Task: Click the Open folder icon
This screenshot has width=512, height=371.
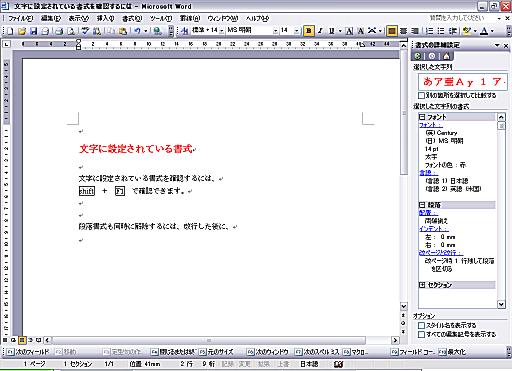Action: 22,31
